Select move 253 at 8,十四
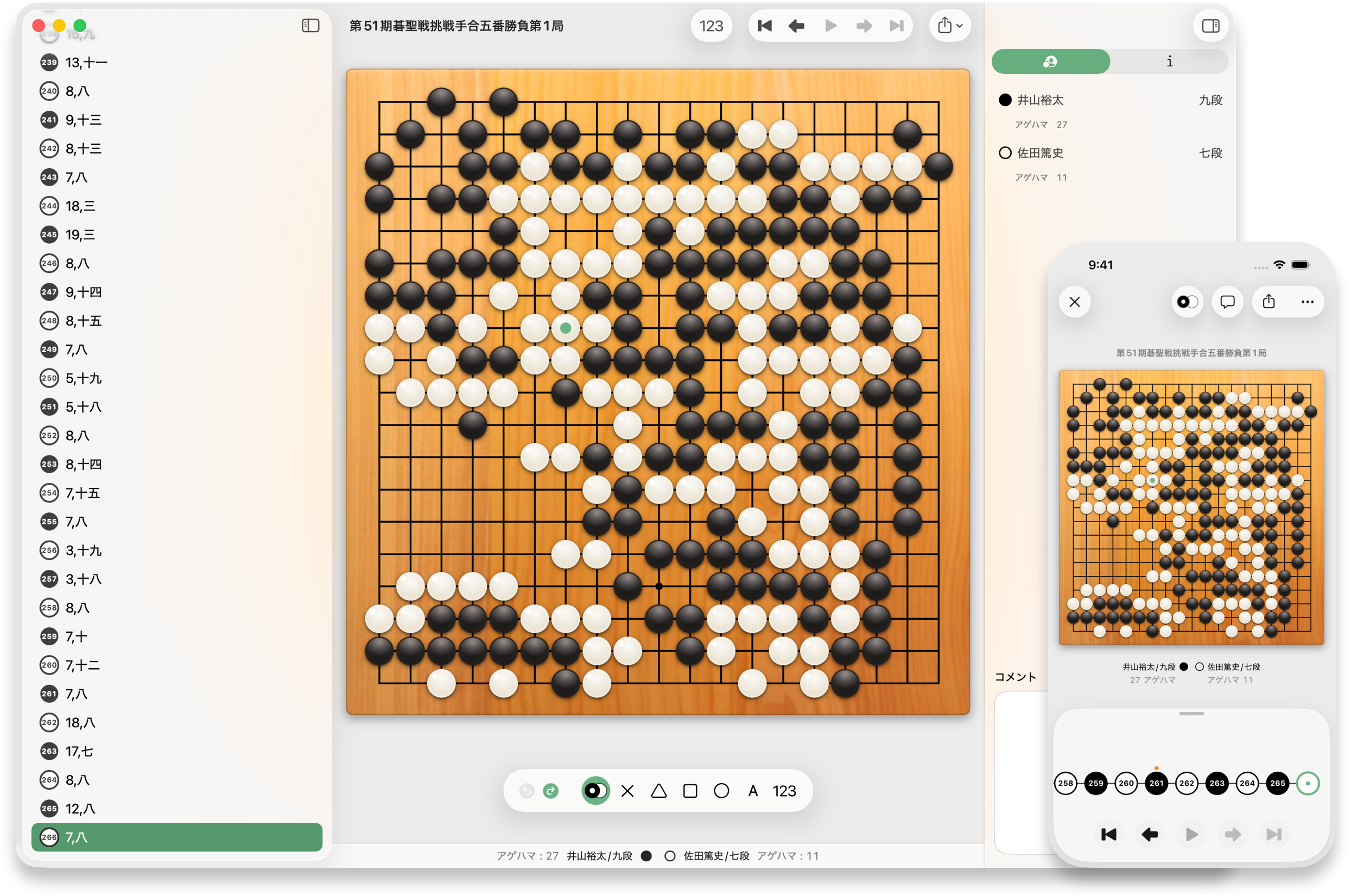Screen dimensions: 1351x896 point(177,464)
